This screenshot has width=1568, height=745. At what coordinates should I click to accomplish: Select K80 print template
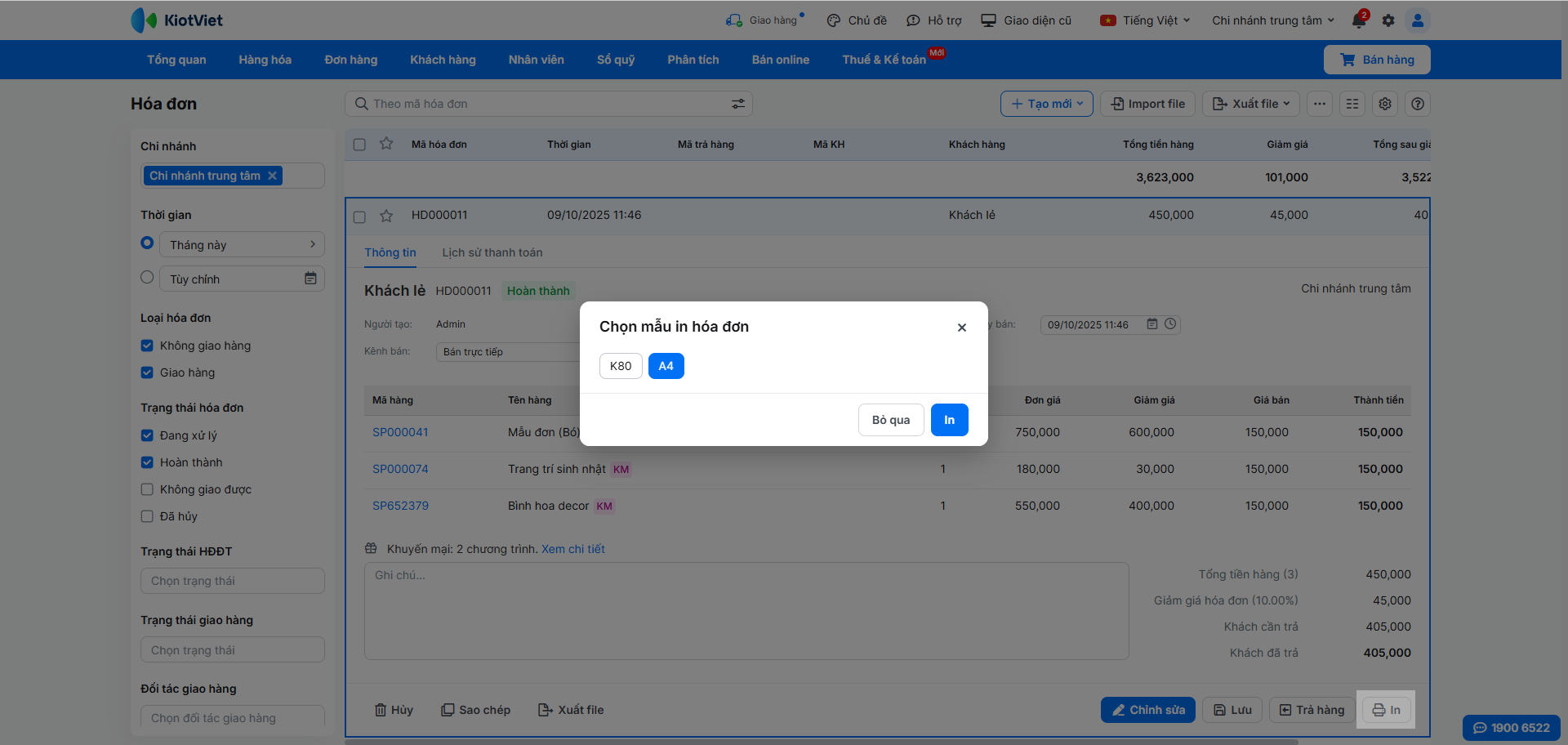pos(621,366)
